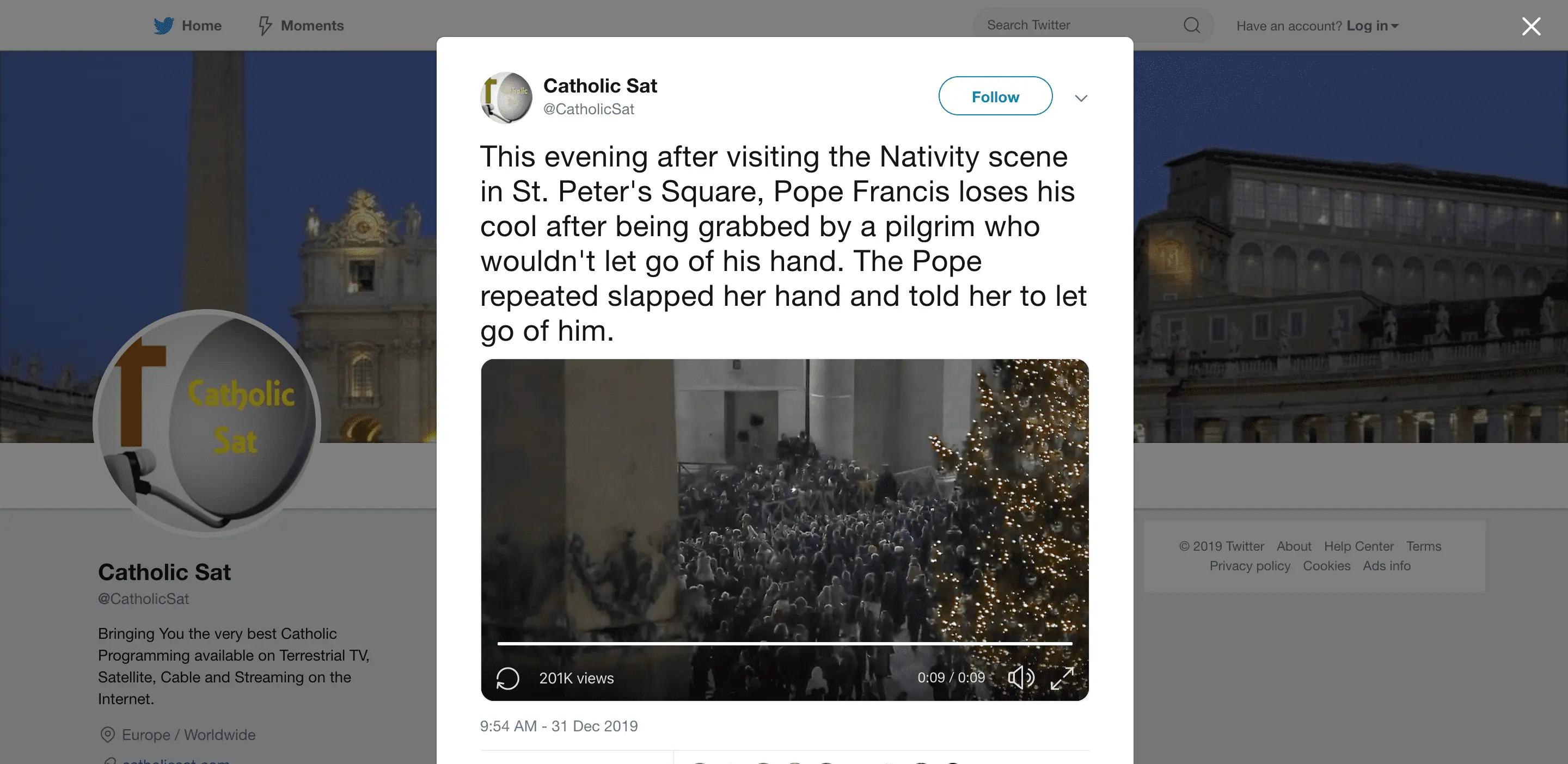The width and height of the screenshot is (1568, 764).
Task: Open the Help Center footer link
Action: [x=1358, y=546]
